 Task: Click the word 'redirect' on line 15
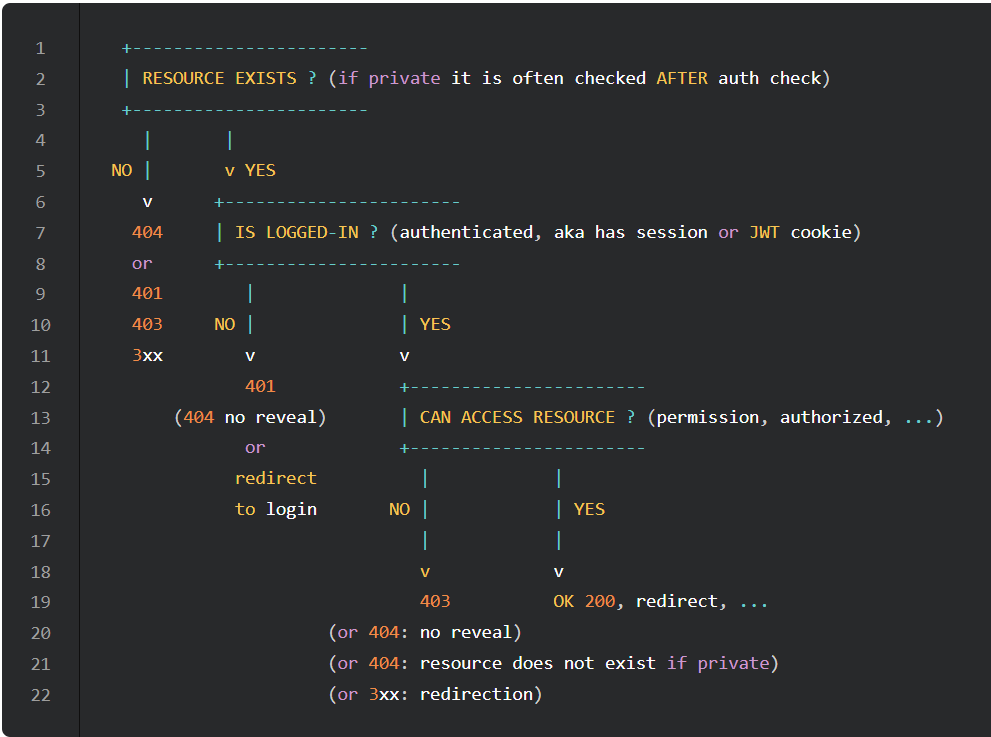click(x=276, y=478)
